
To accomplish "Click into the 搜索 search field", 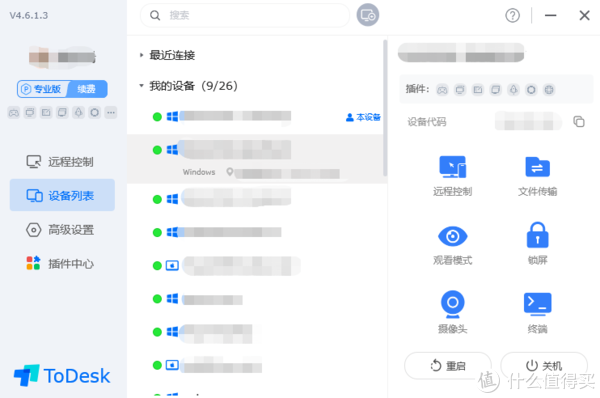I will [x=245, y=15].
